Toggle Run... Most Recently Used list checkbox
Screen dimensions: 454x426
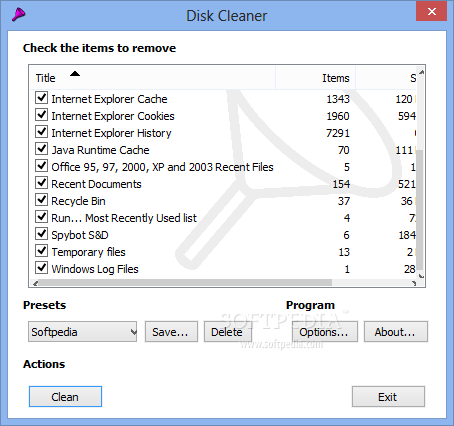[41, 217]
